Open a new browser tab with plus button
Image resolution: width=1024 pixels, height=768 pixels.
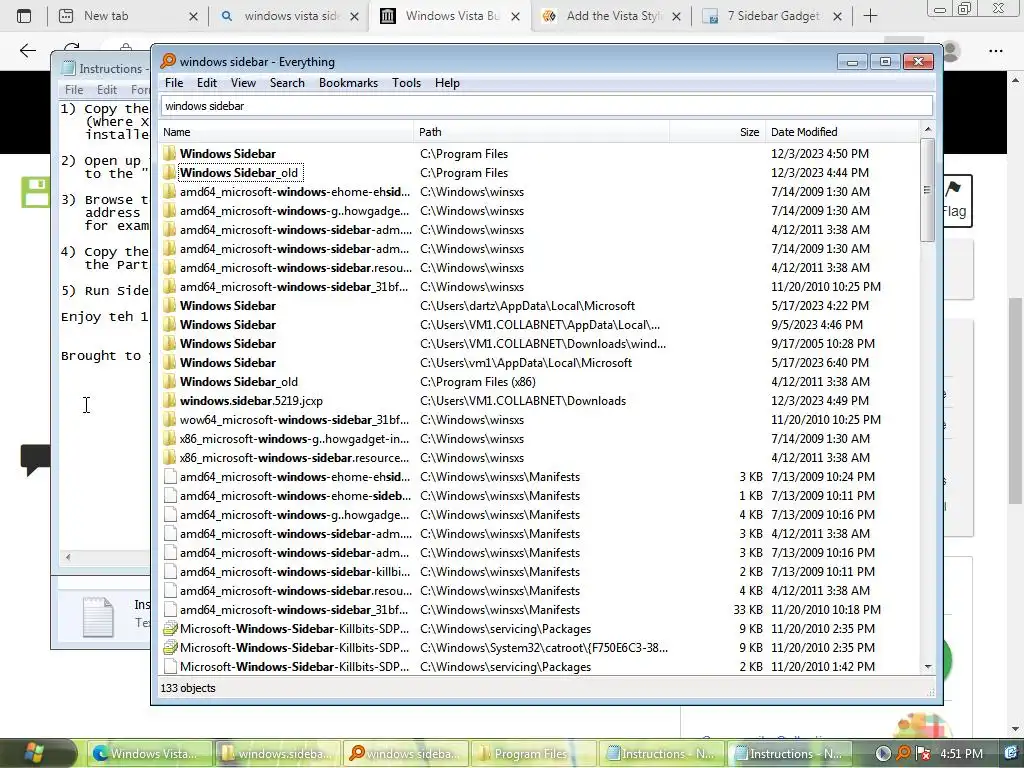click(870, 16)
